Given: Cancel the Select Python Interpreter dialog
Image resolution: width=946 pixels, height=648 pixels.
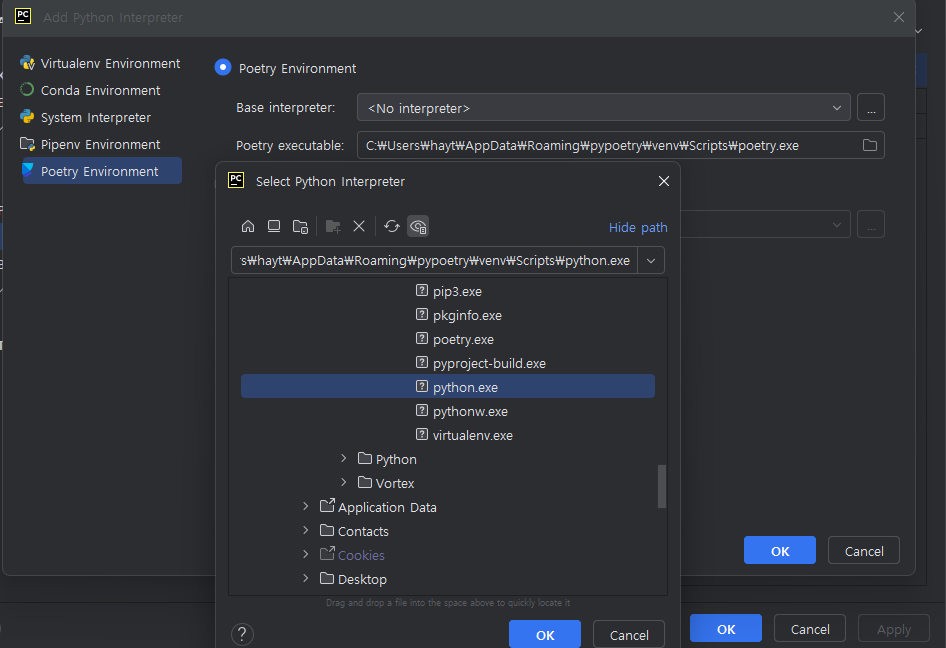Looking at the screenshot, I should pyautogui.click(x=629, y=635).
